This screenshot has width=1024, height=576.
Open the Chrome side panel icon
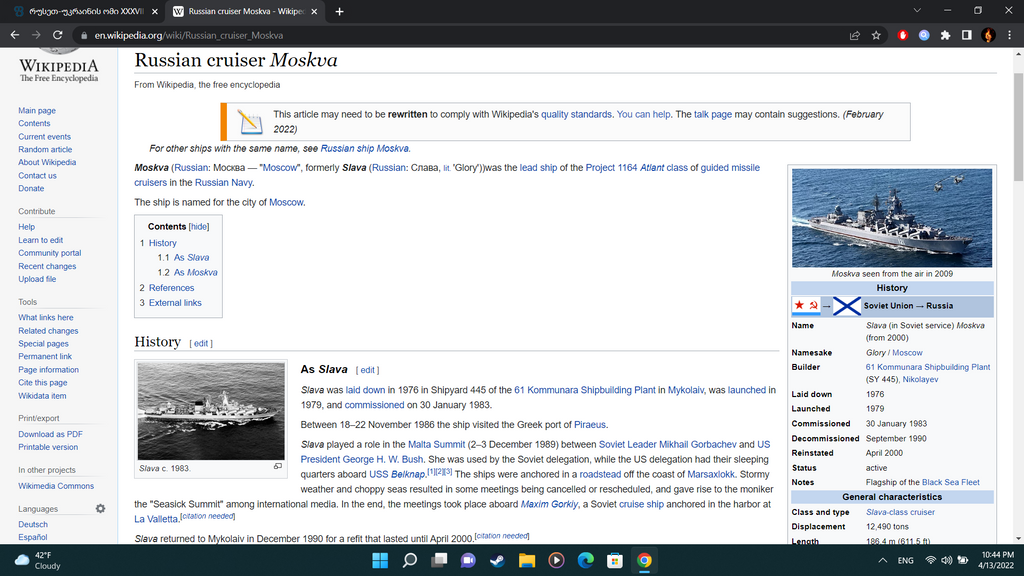(966, 34)
